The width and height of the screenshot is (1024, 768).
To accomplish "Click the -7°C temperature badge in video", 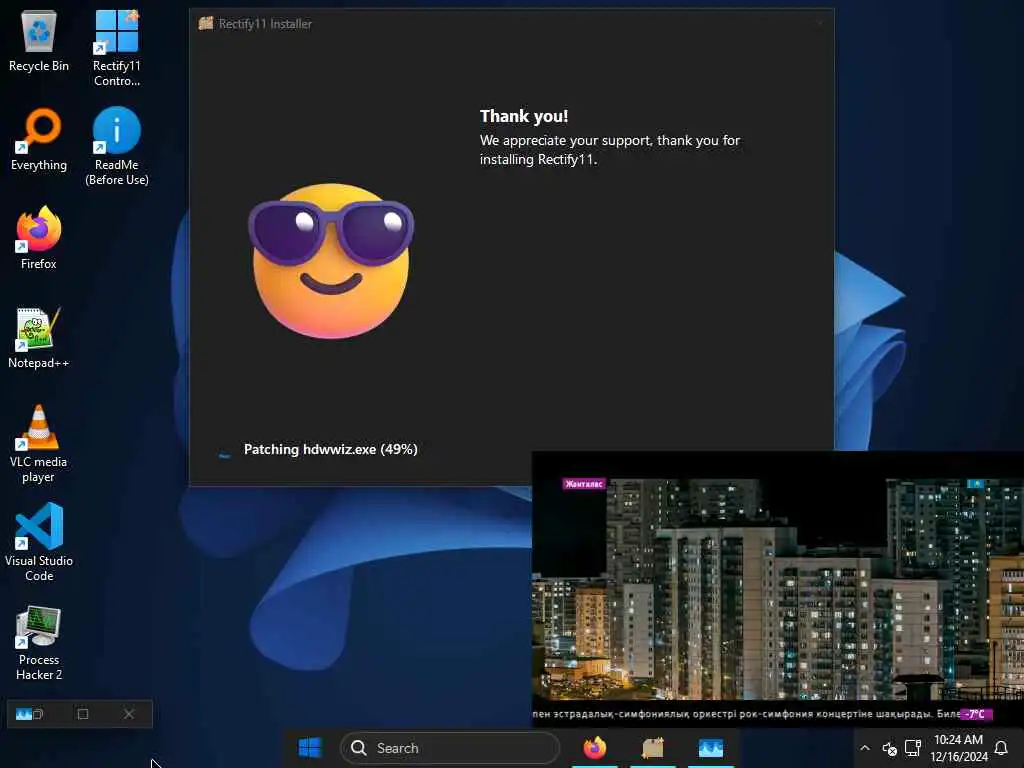I will [x=976, y=714].
